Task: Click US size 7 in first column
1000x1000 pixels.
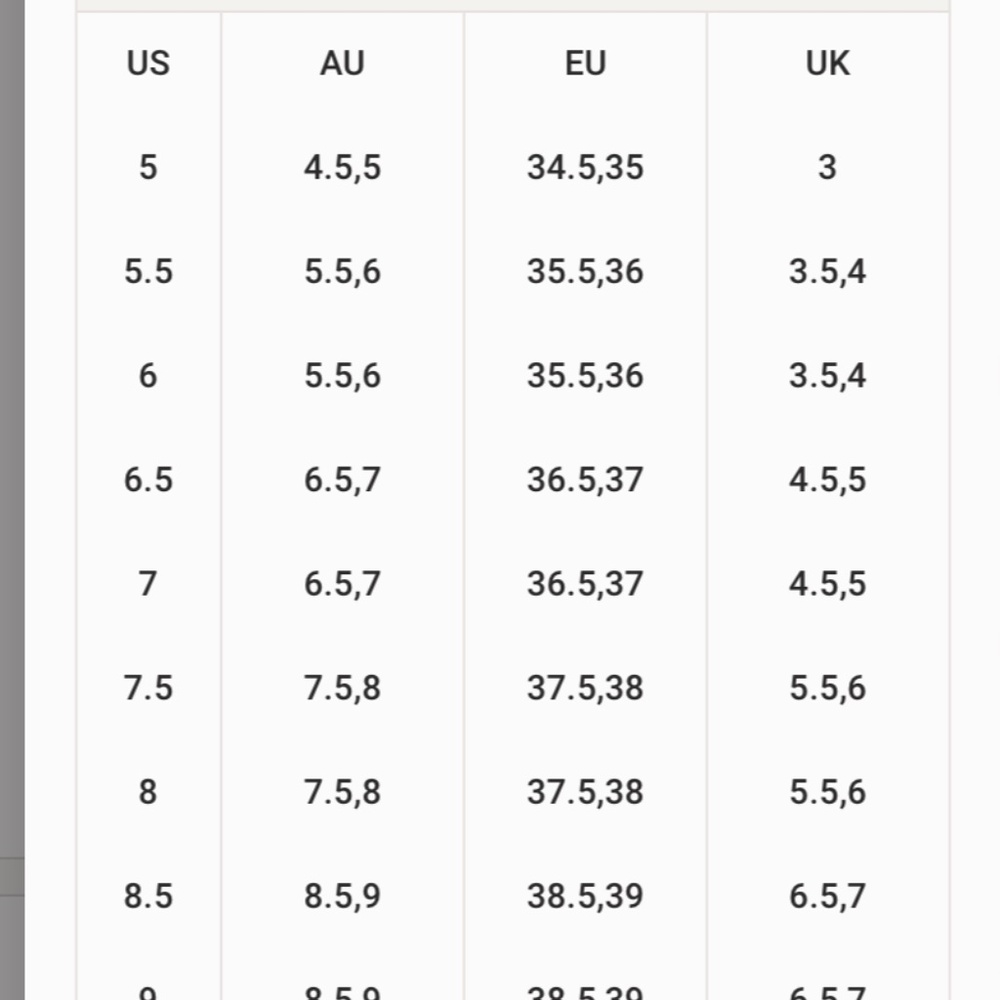Action: 148,583
